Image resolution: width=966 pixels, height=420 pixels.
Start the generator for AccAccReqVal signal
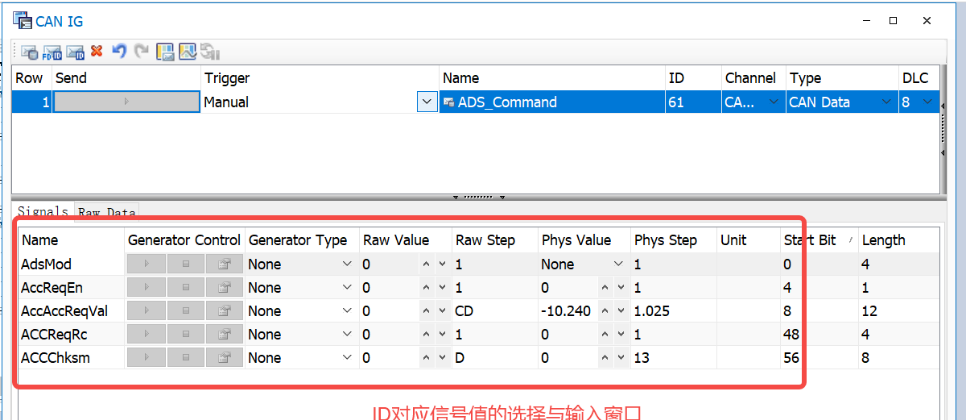pyautogui.click(x=146, y=311)
